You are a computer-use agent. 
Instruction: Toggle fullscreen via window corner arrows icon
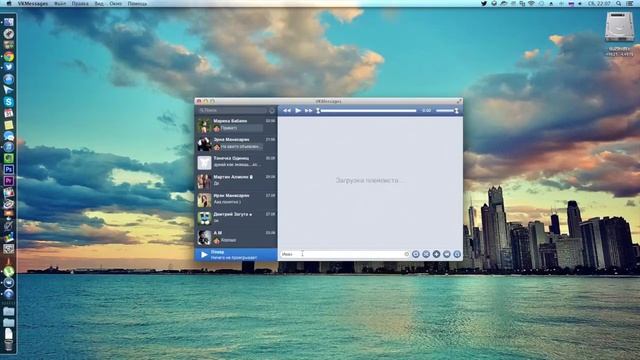tap(459, 101)
